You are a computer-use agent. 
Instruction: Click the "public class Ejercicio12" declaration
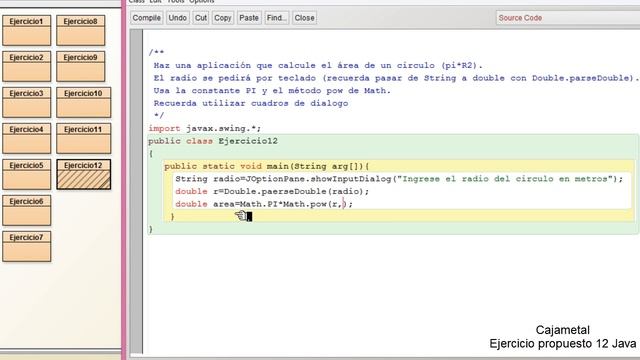[x=213, y=141]
